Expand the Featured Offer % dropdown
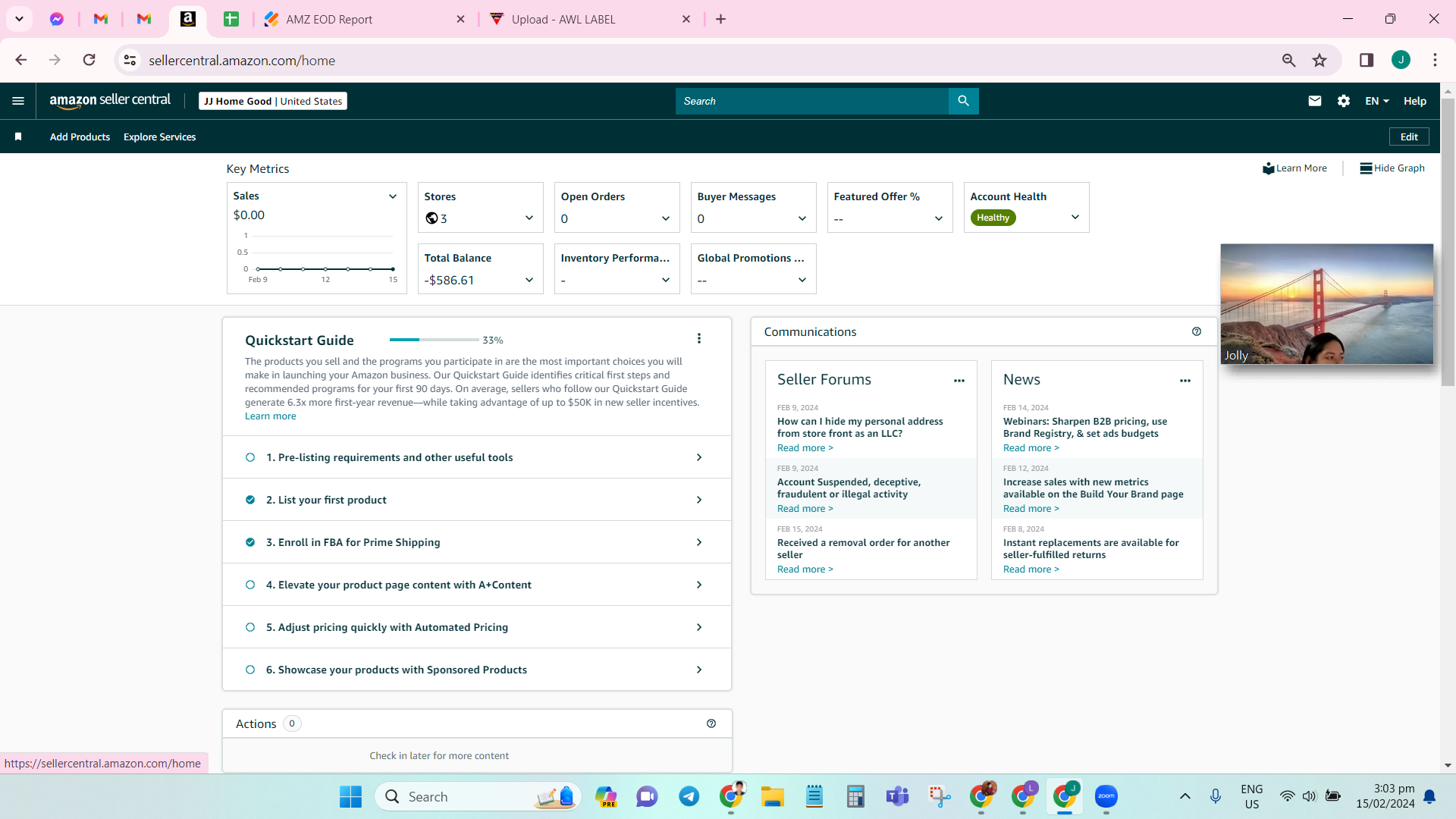 coord(939,218)
